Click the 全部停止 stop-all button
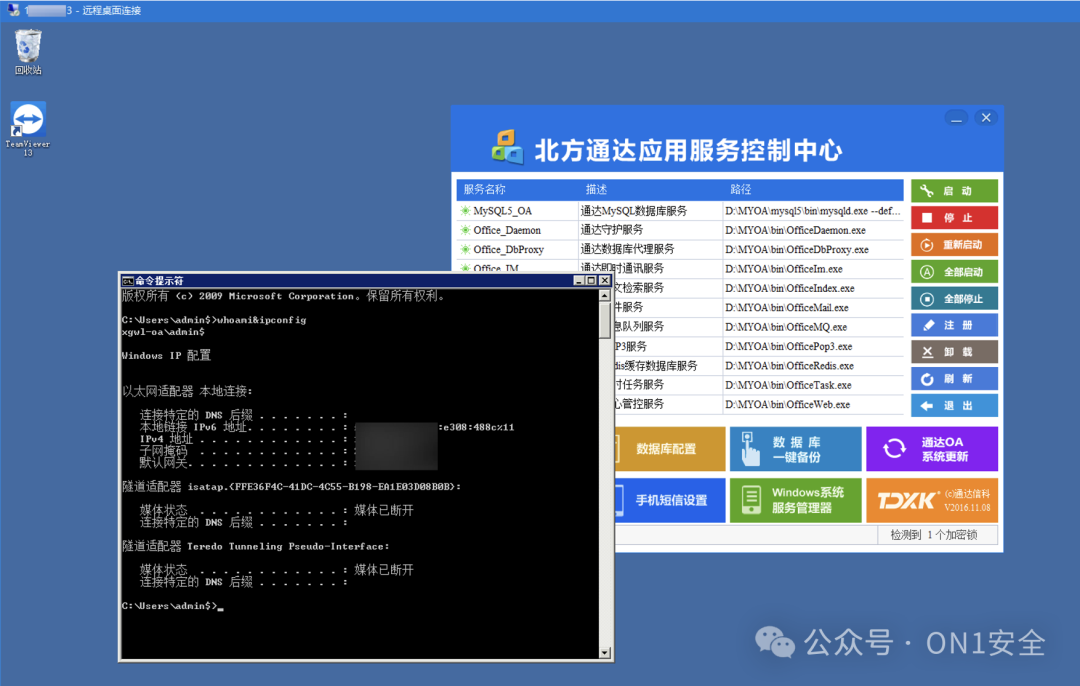Screen dimensions: 1080x686 tap(954, 298)
